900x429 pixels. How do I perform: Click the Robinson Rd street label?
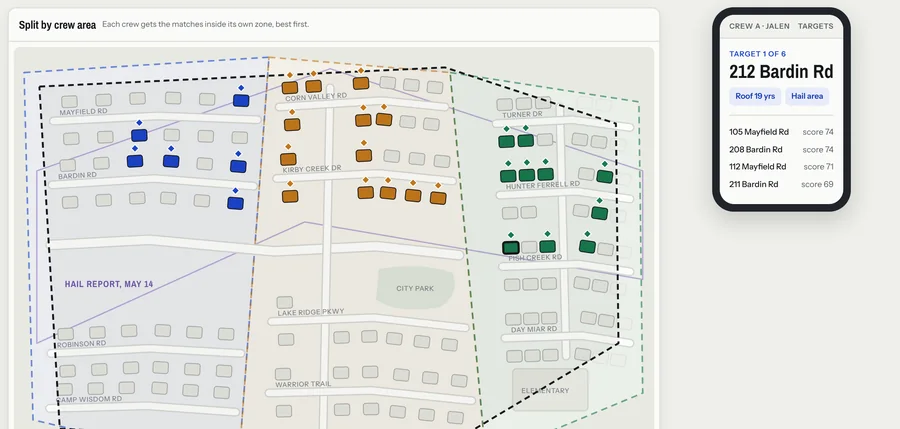[81, 343]
